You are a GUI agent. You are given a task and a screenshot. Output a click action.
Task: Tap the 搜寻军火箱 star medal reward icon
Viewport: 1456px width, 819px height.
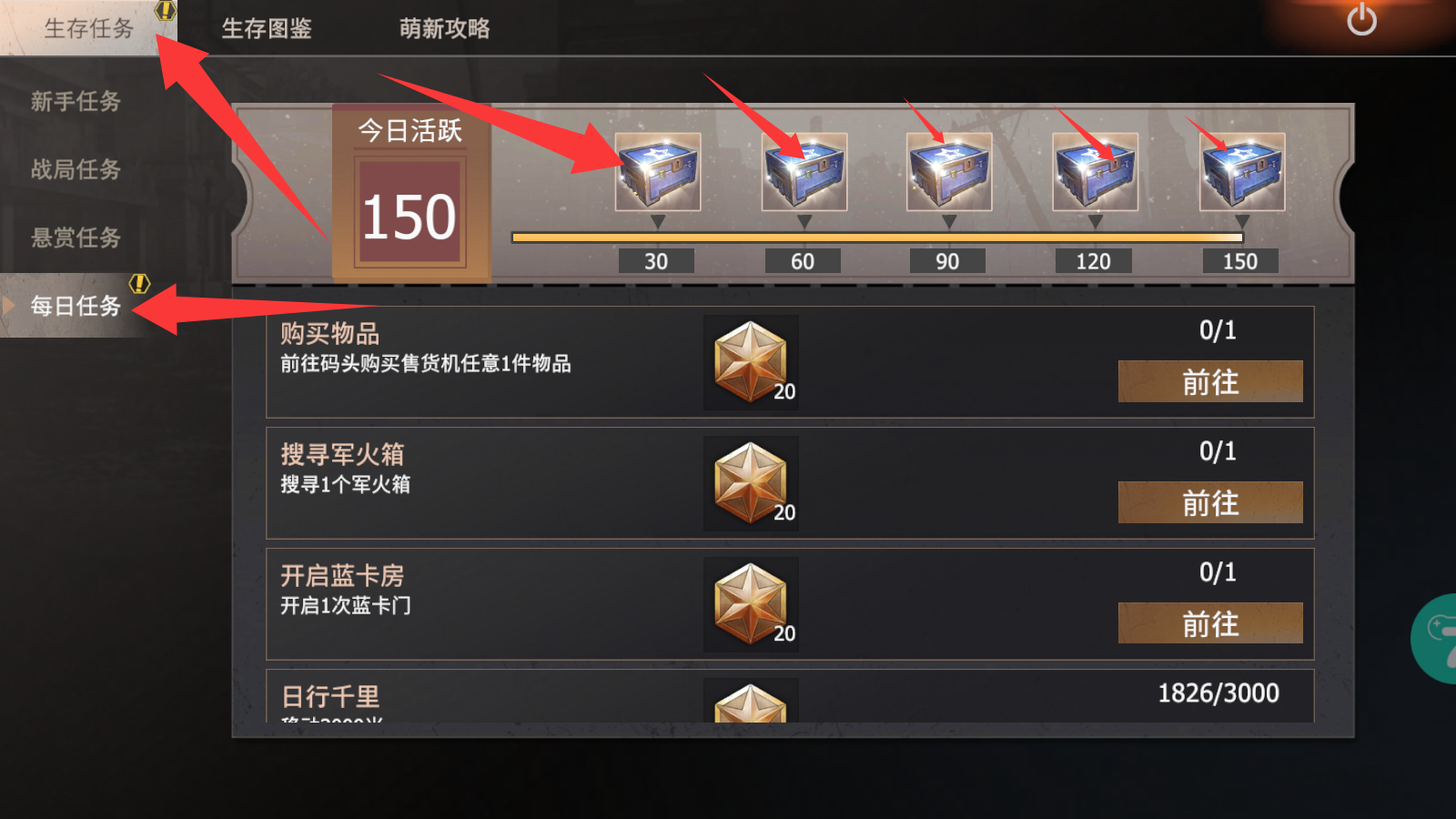[751, 483]
